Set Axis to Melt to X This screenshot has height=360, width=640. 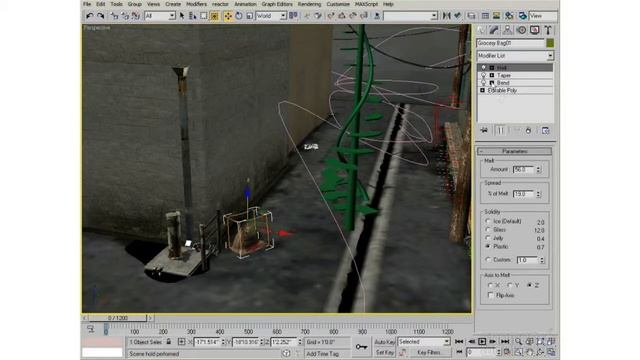point(490,285)
